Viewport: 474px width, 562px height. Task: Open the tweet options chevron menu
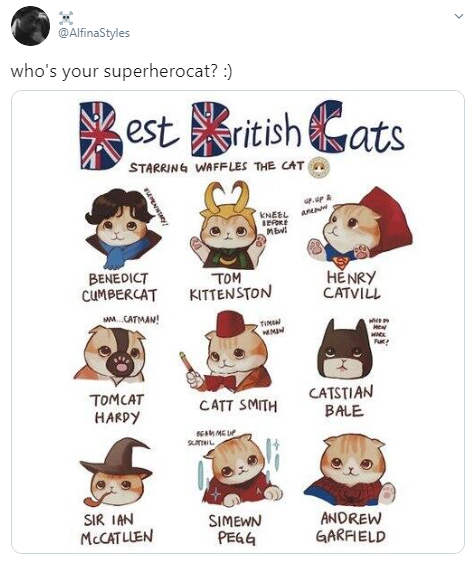coord(459,16)
